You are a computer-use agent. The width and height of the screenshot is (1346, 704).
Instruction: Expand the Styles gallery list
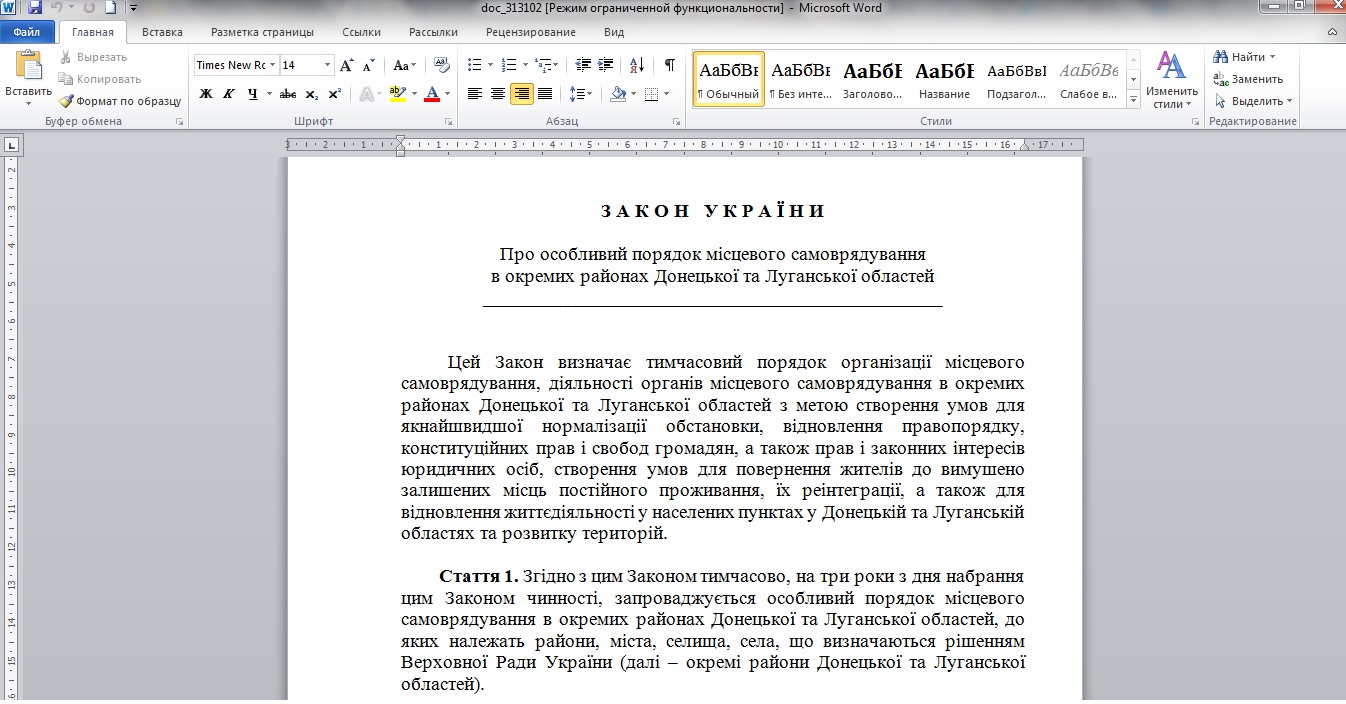coord(1133,100)
